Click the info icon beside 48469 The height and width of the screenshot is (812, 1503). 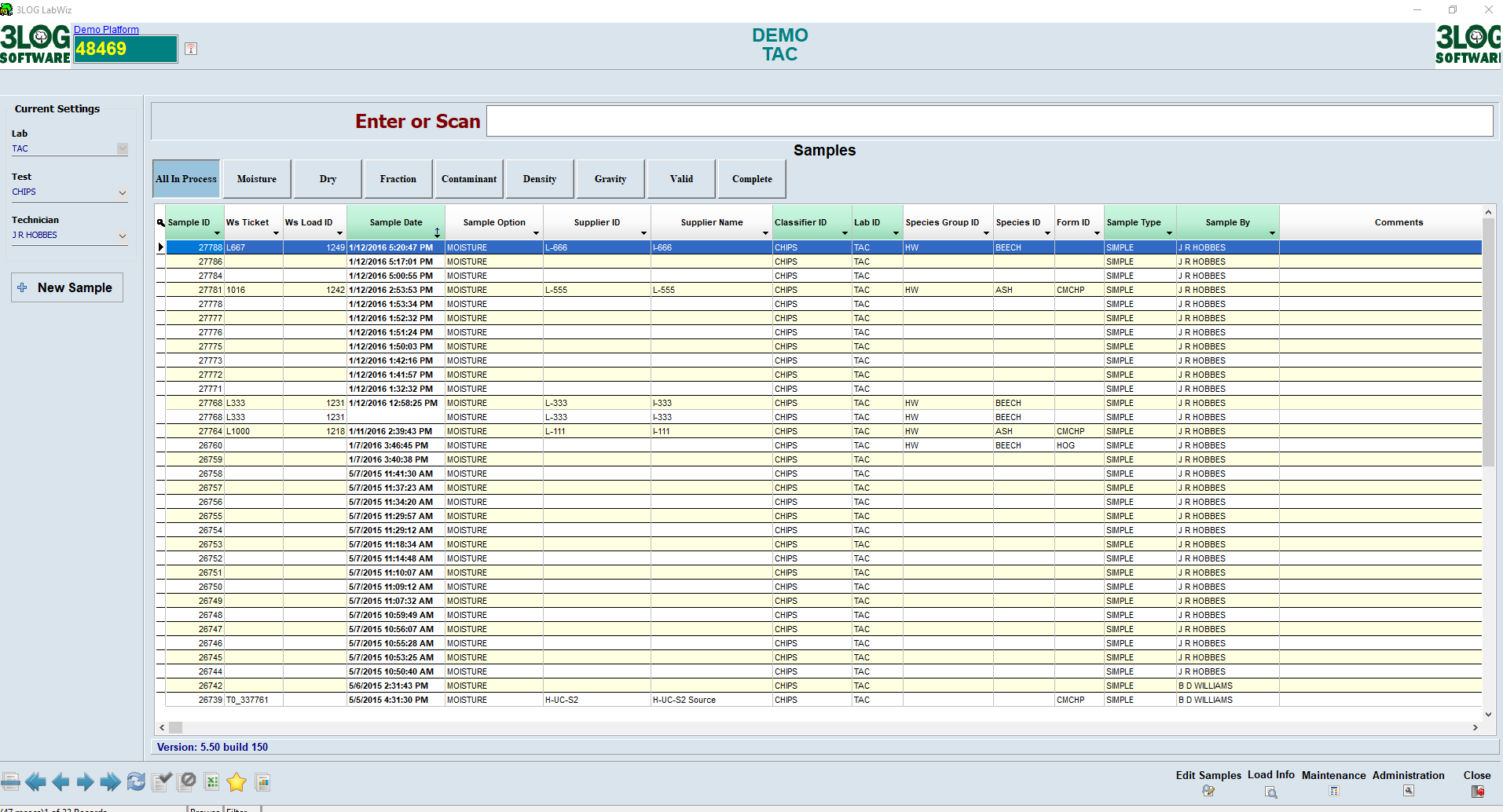pyautogui.click(x=191, y=49)
